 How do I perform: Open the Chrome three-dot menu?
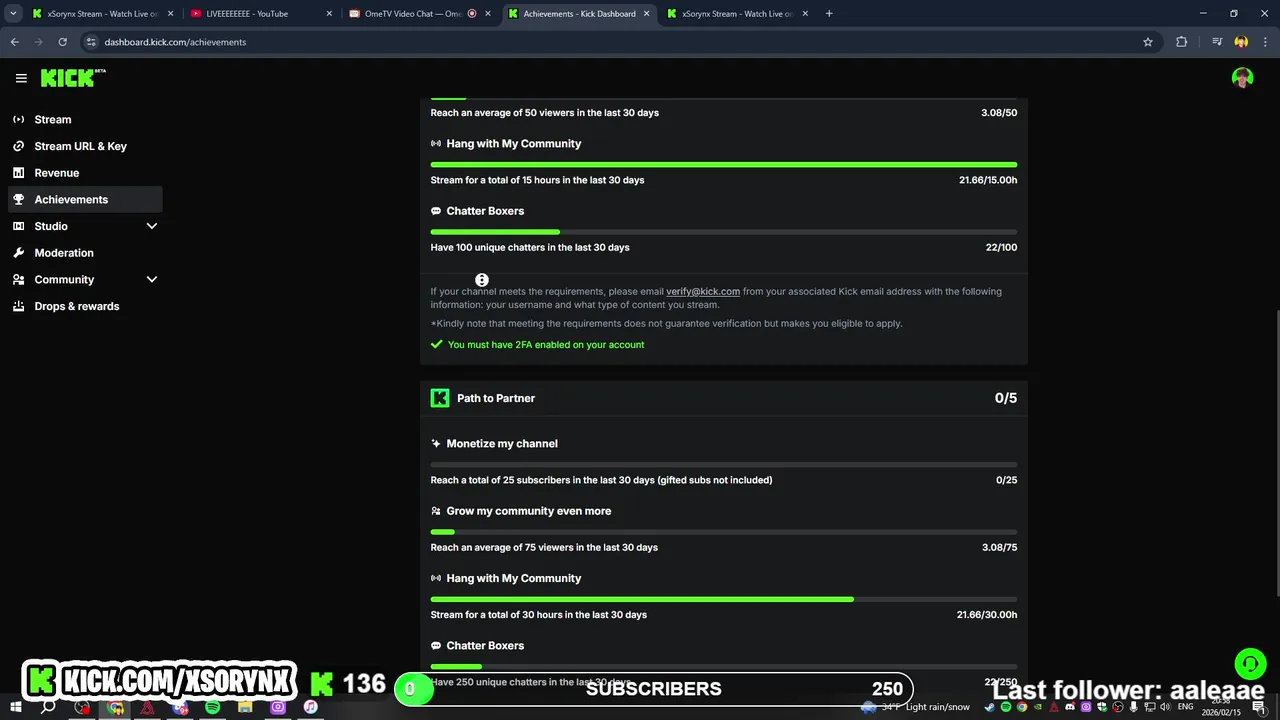coord(1265,42)
